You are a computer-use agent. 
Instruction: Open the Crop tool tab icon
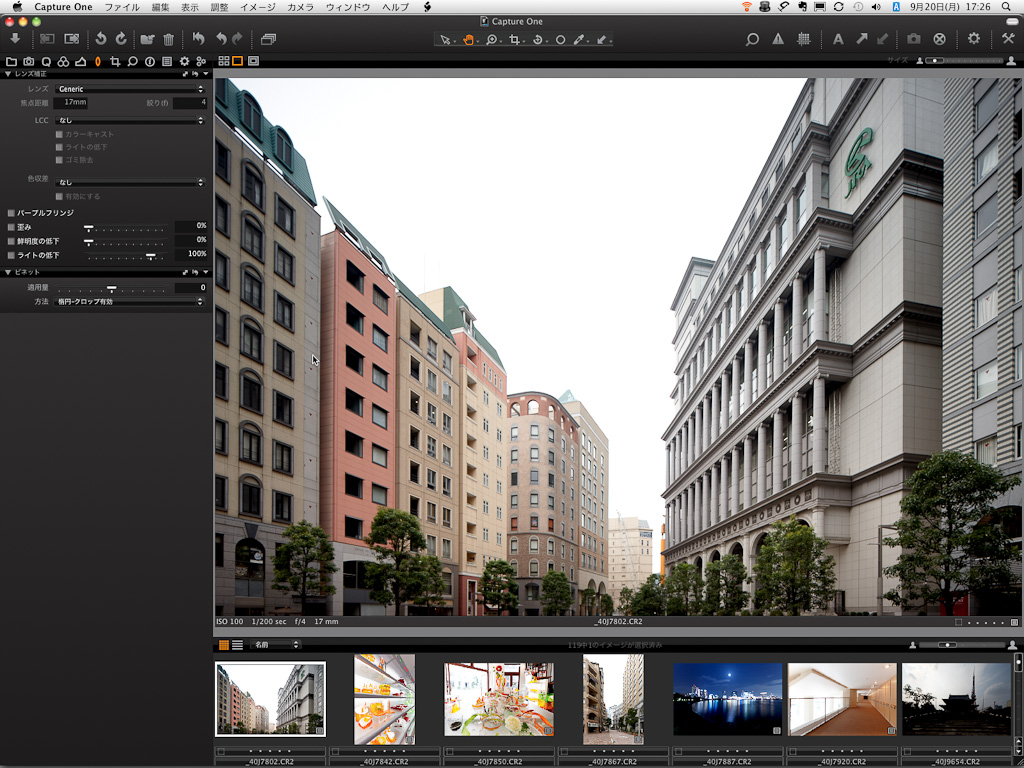click(115, 62)
